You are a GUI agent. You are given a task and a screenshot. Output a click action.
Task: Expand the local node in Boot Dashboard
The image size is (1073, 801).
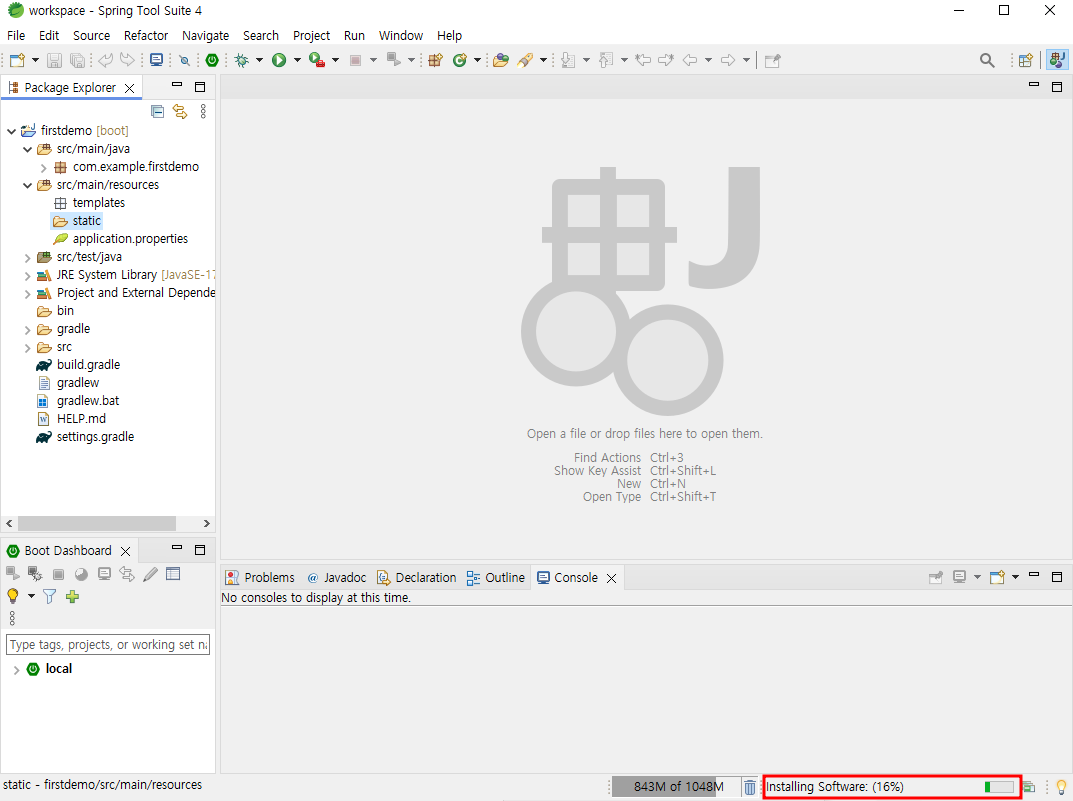[x=16, y=670]
